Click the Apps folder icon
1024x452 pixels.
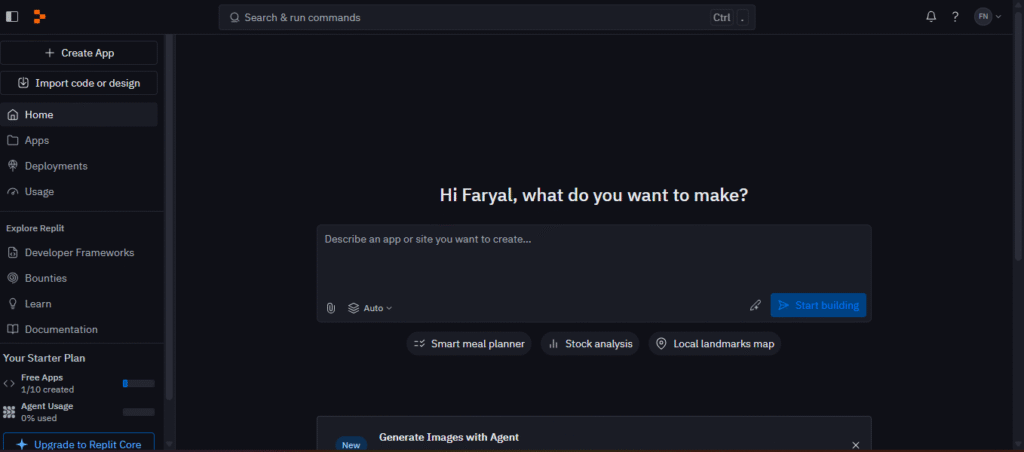click(12, 140)
